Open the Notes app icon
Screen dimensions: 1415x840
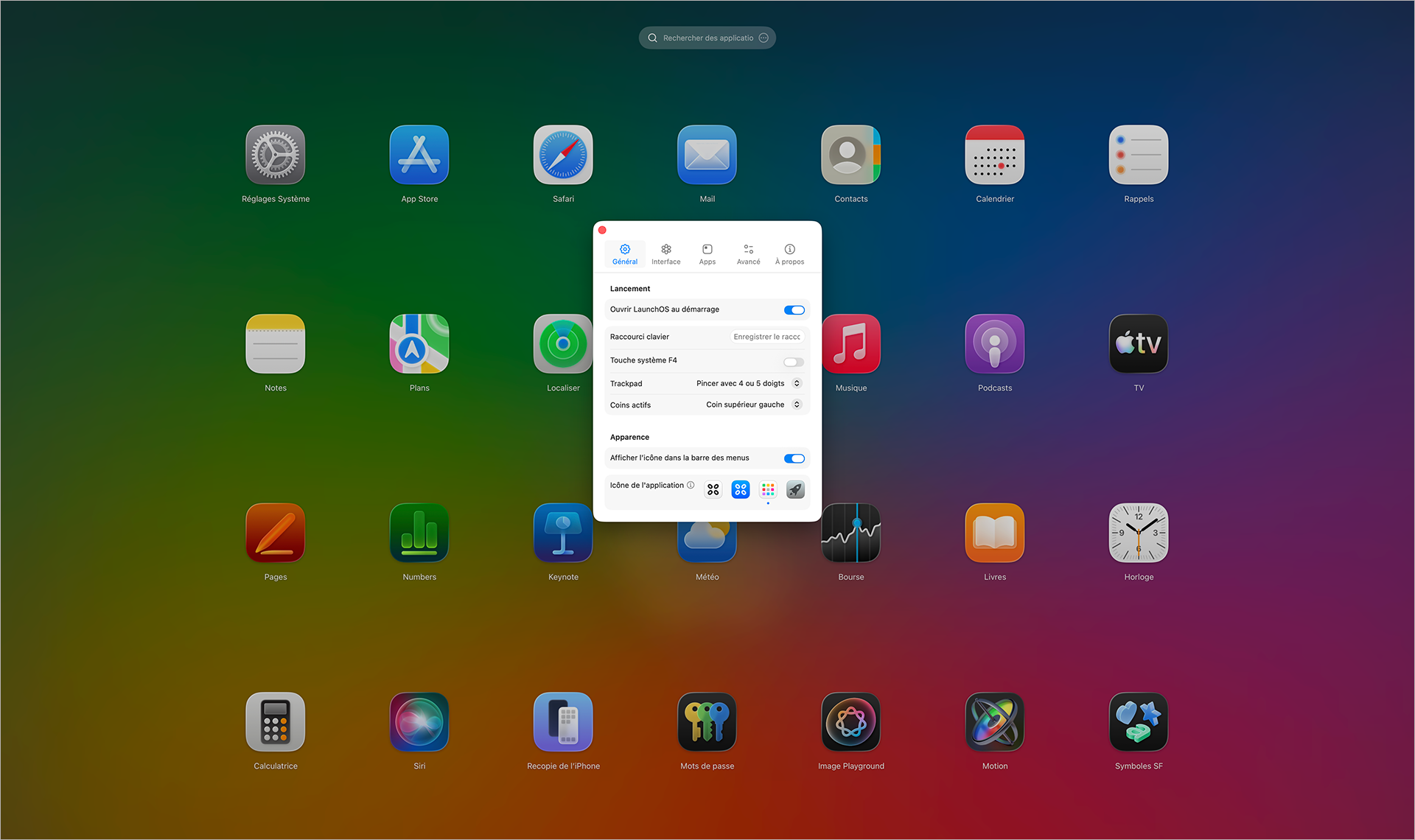[275, 344]
